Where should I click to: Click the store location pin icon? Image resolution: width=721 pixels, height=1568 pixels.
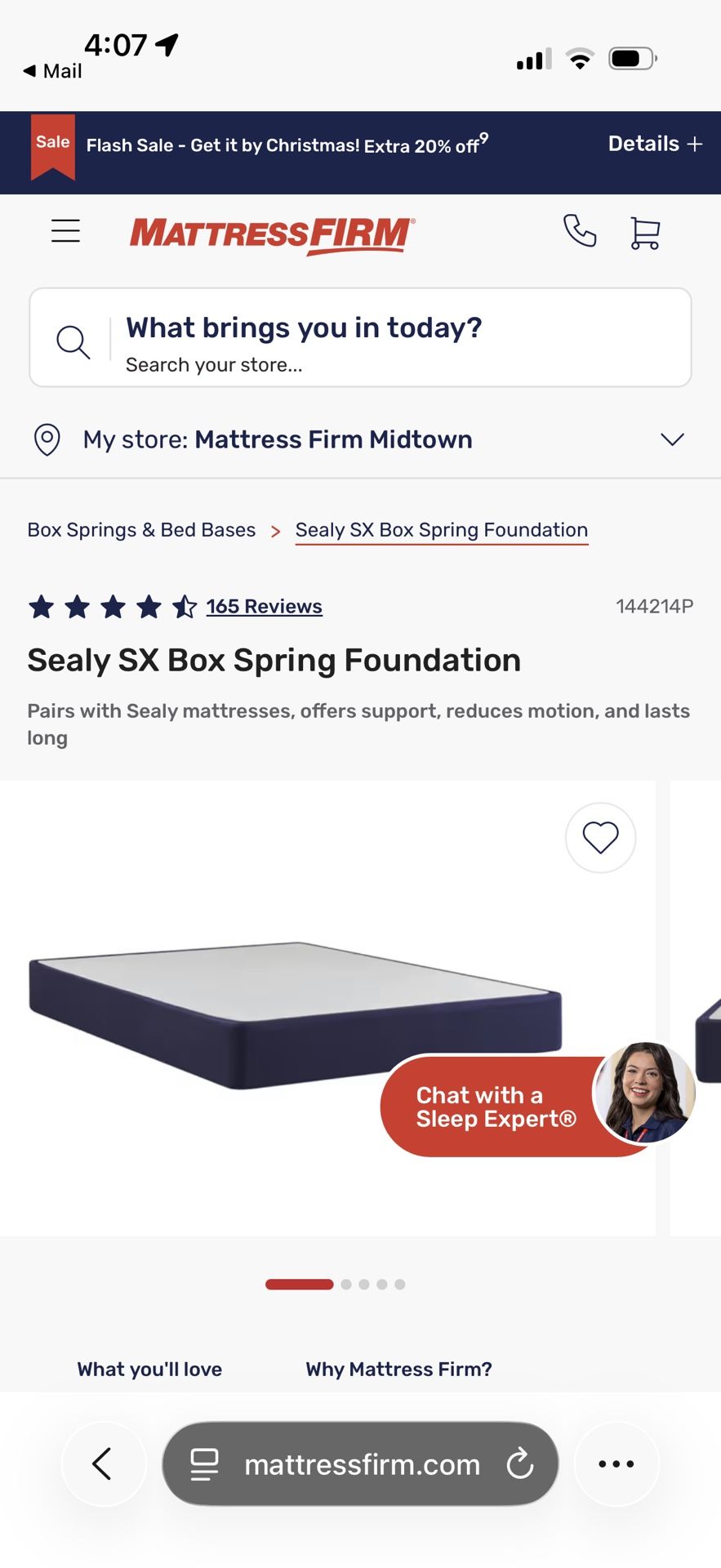(x=47, y=439)
